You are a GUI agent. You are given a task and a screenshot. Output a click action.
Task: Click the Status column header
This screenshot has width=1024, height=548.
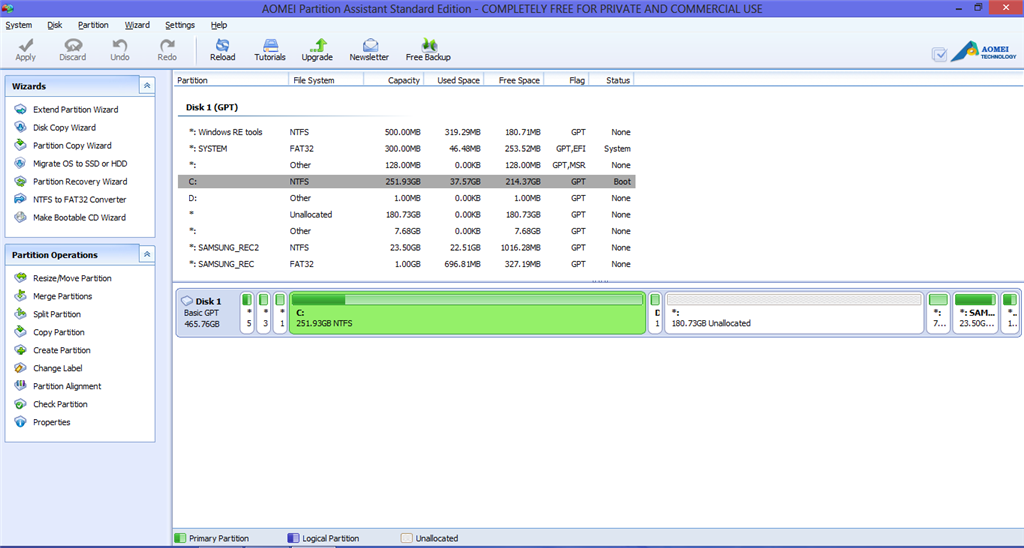[x=611, y=80]
